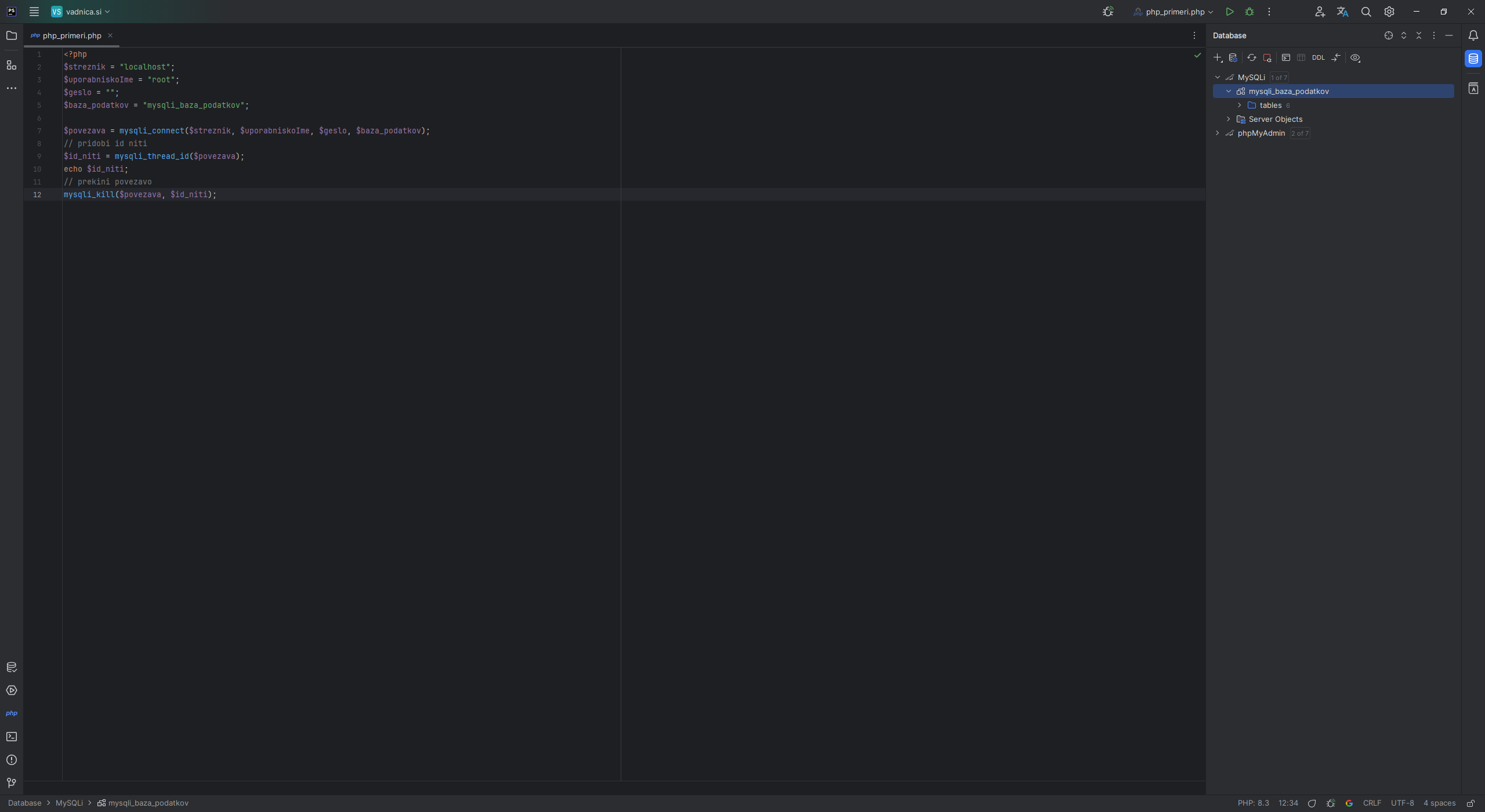The width and height of the screenshot is (1485, 812).
Task: Open the main hamburger menu
Action: 34,11
